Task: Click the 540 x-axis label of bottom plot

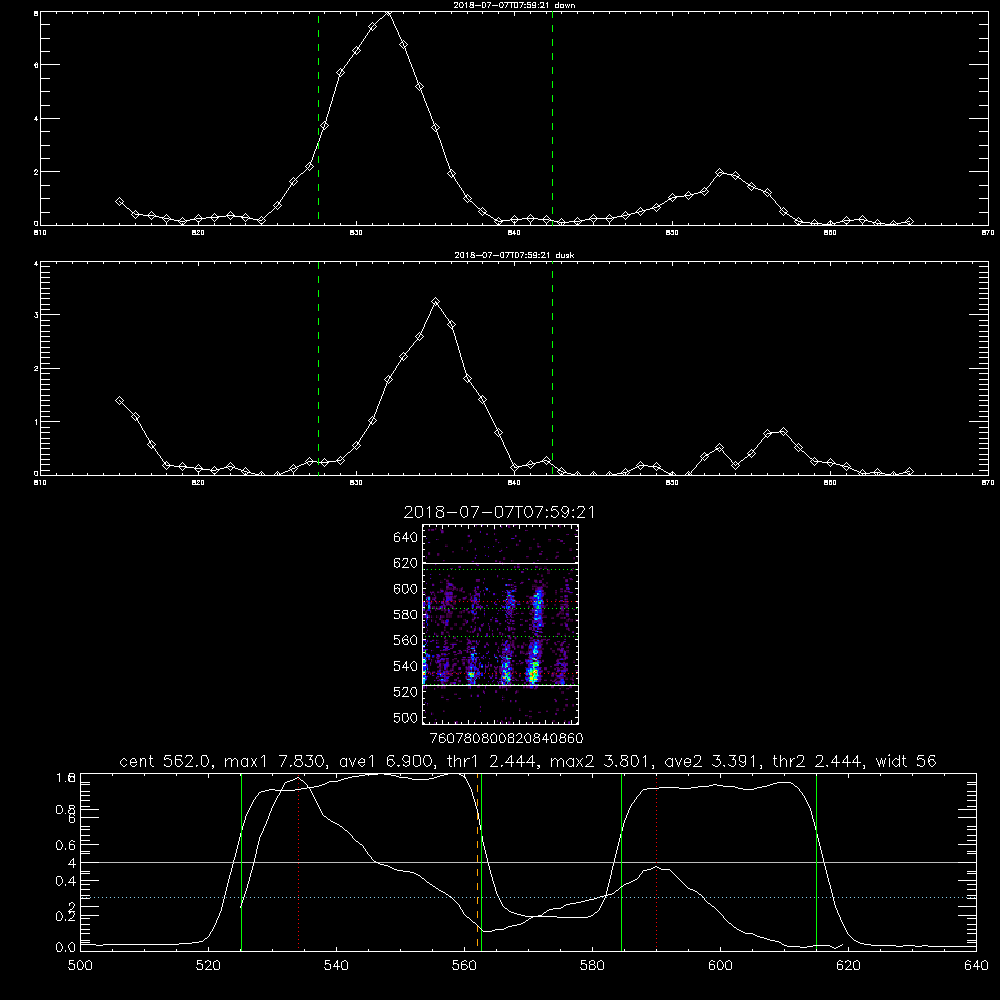Action: (x=336, y=966)
